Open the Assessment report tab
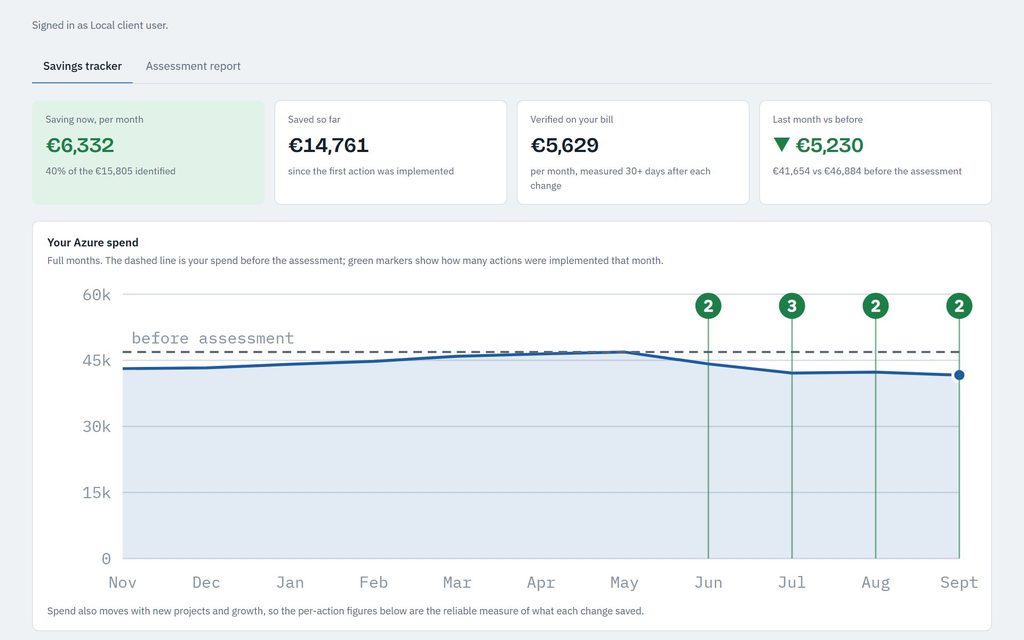This screenshot has height=640, width=1024. pos(193,66)
